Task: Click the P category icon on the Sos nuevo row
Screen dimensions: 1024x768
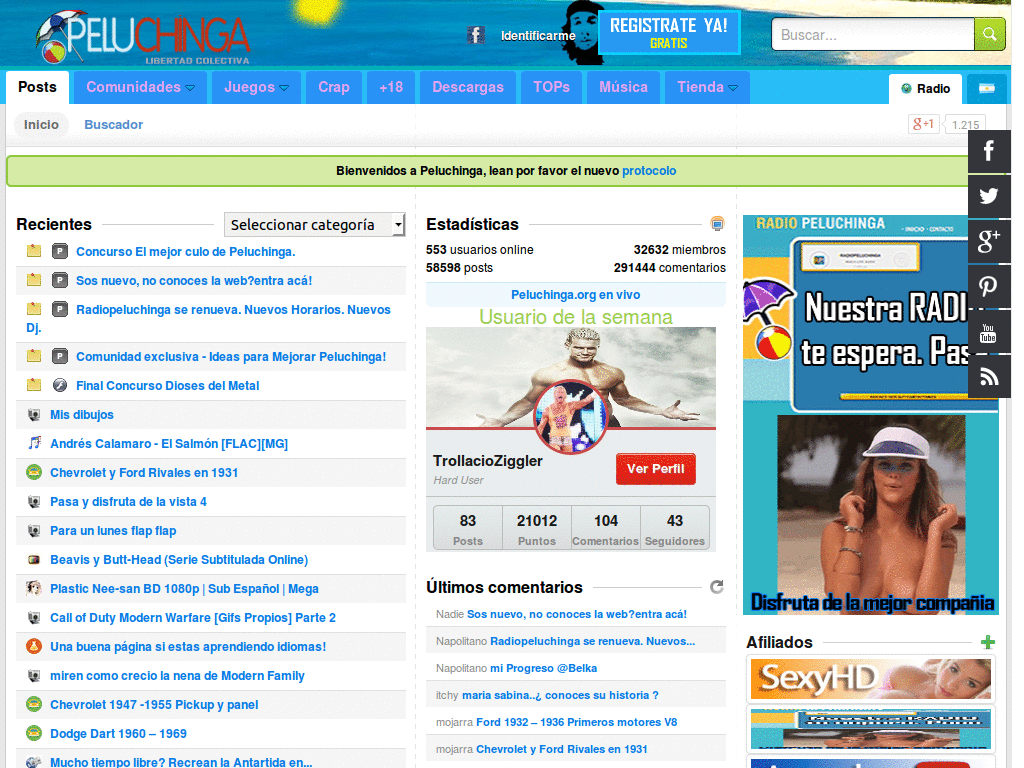Action: pyautogui.click(x=60, y=280)
